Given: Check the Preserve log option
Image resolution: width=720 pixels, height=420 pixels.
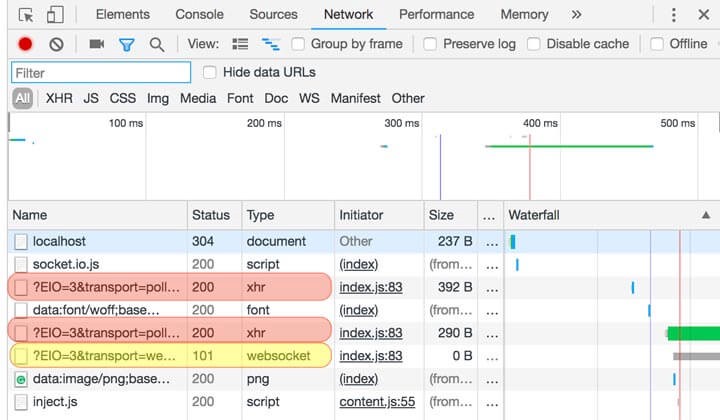Looking at the screenshot, I should [430, 44].
